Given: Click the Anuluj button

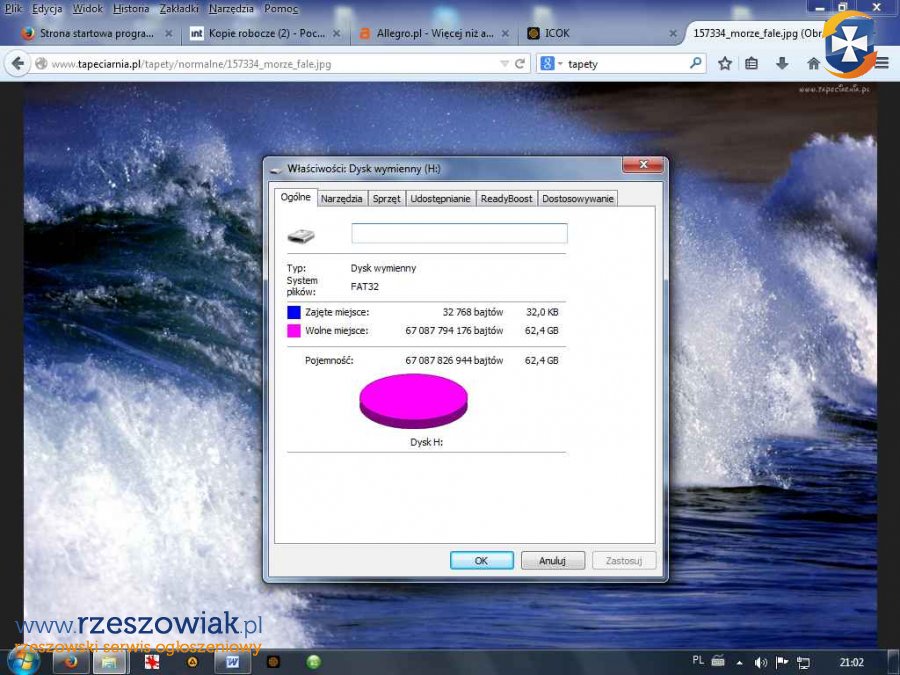Looking at the screenshot, I should 552,561.
